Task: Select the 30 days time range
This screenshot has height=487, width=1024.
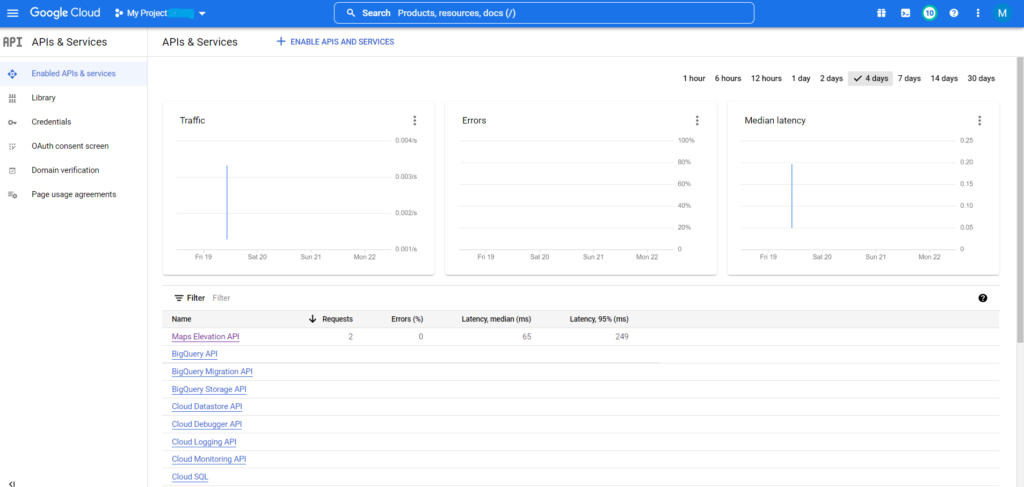Action: (x=981, y=78)
